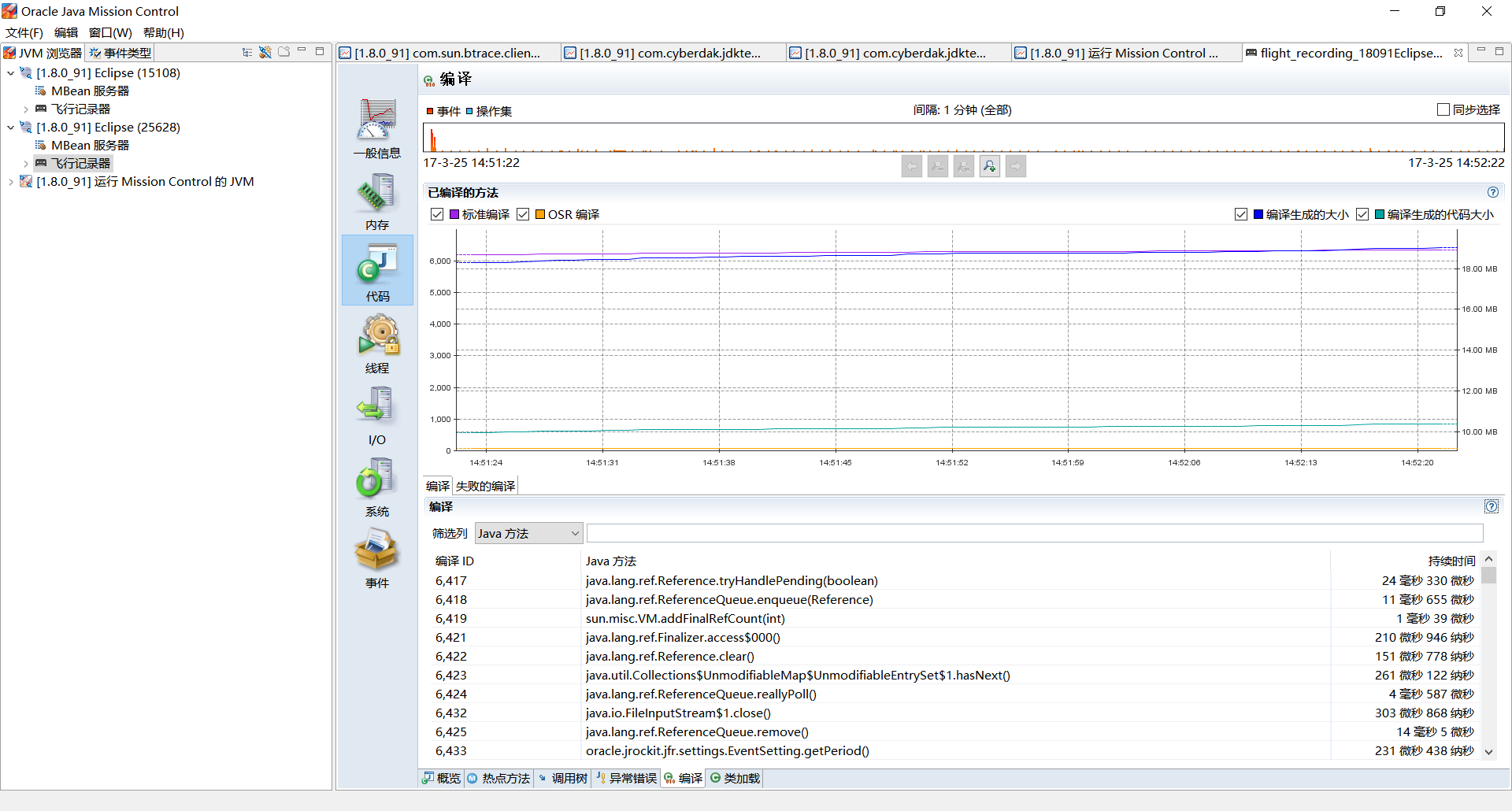Expand the 运行 Mission Control 的 JVM node
1512x811 pixels.
tap(10, 182)
